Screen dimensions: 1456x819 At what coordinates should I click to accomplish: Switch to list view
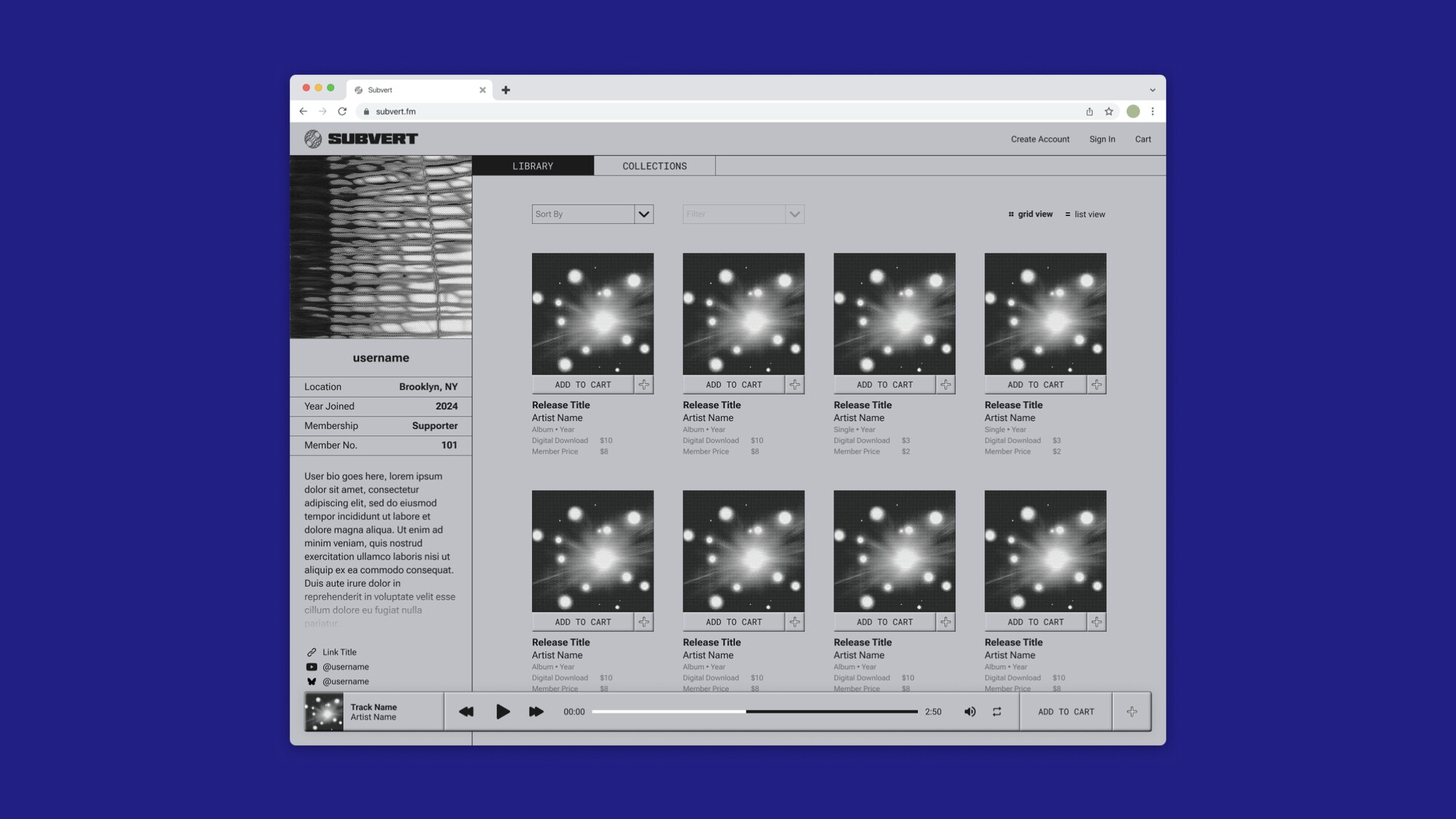tap(1085, 214)
